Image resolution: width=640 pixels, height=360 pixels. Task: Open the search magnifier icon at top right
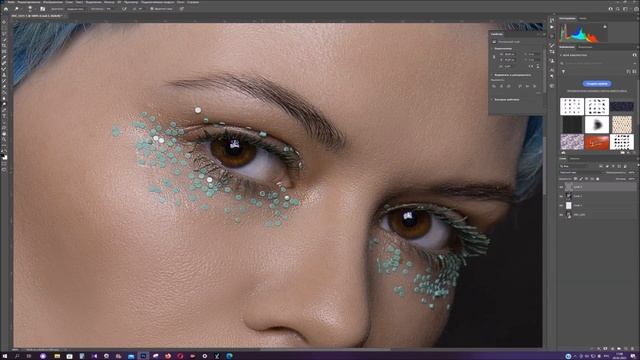[618, 9]
